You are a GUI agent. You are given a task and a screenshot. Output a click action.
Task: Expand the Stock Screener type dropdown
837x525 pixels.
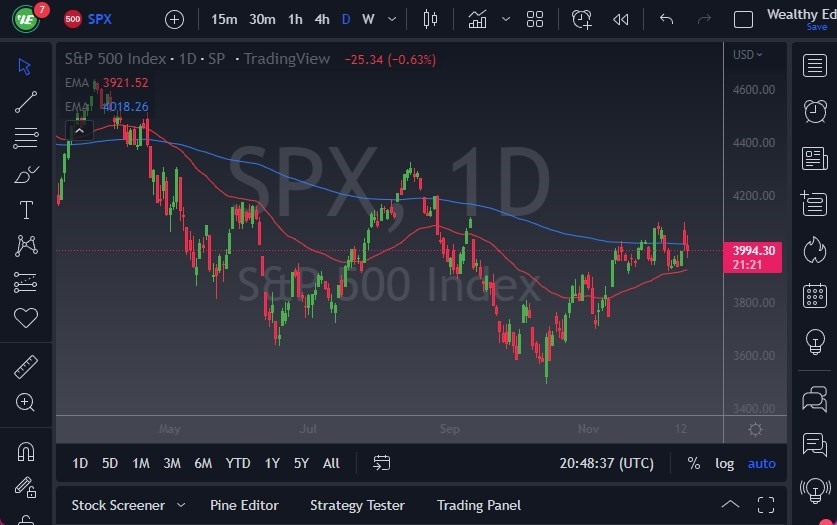point(181,505)
